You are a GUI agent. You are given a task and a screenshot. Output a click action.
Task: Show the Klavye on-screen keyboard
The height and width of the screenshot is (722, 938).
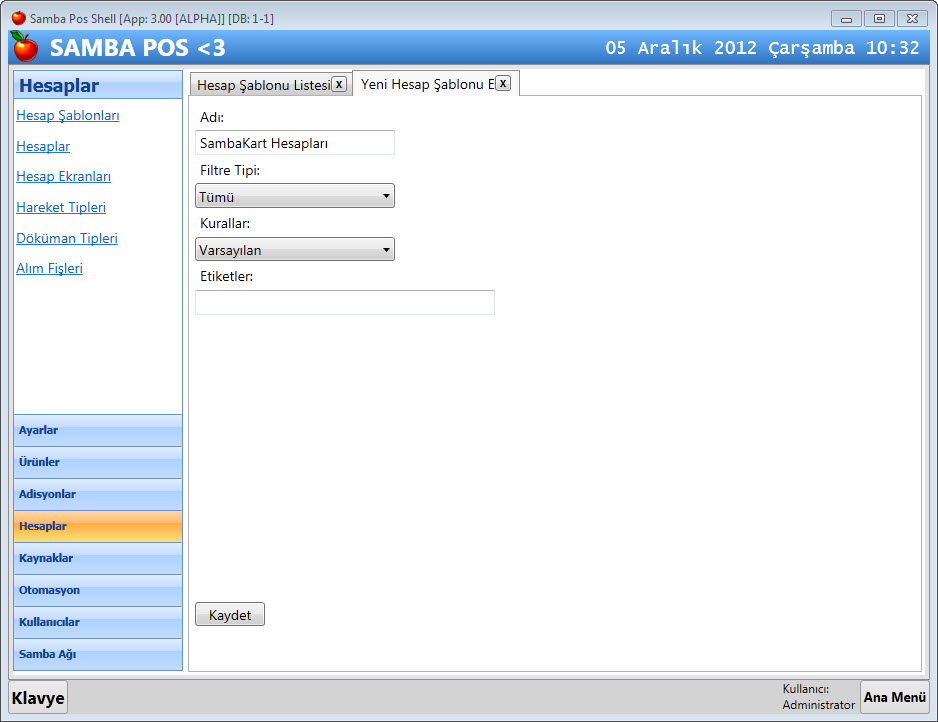click(38, 698)
